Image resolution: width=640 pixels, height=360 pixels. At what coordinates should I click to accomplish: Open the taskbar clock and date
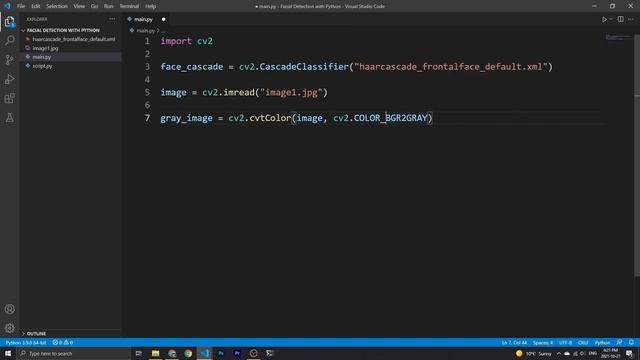coord(610,353)
